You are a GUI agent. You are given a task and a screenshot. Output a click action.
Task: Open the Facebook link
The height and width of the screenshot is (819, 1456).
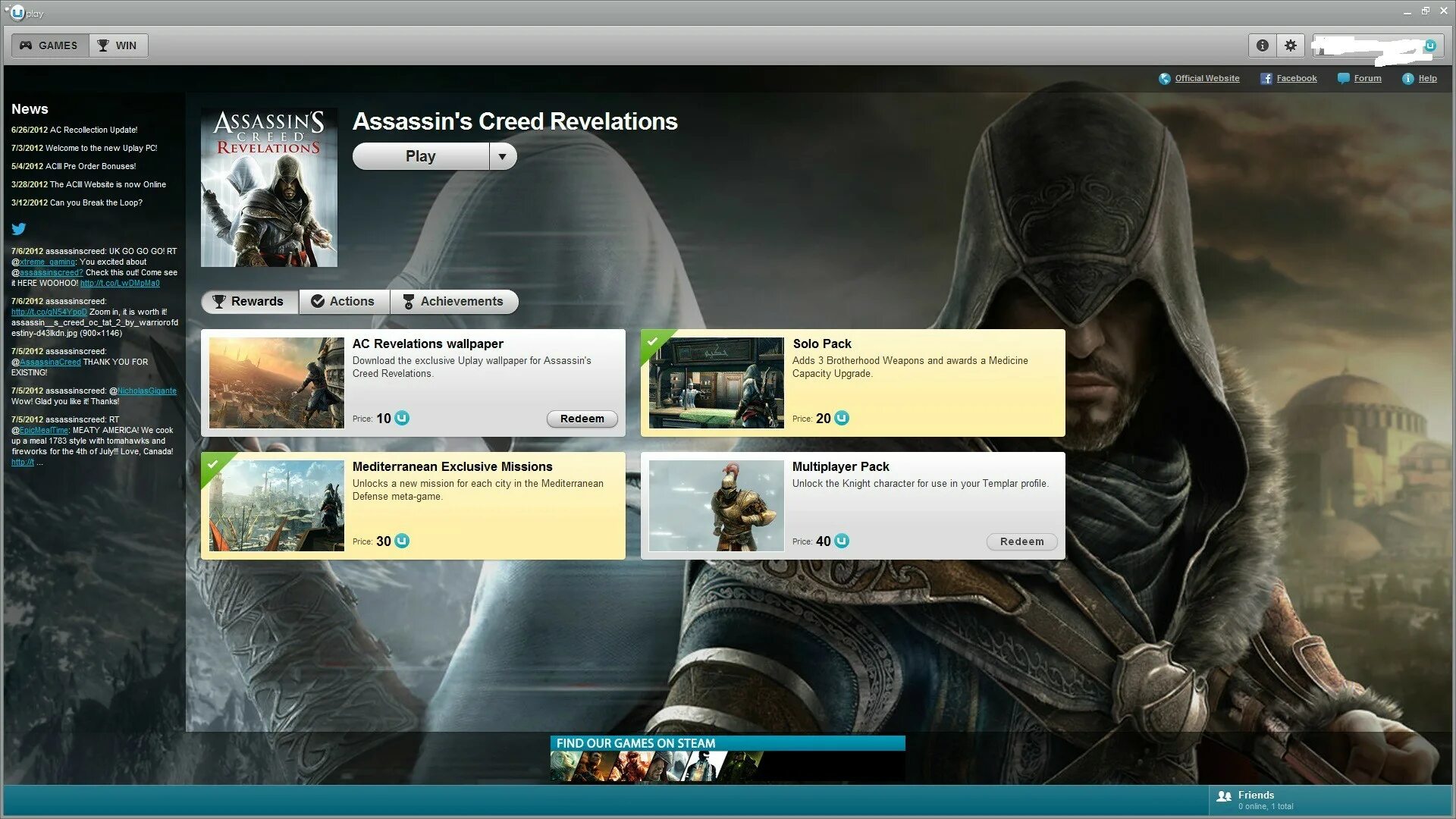(1297, 78)
